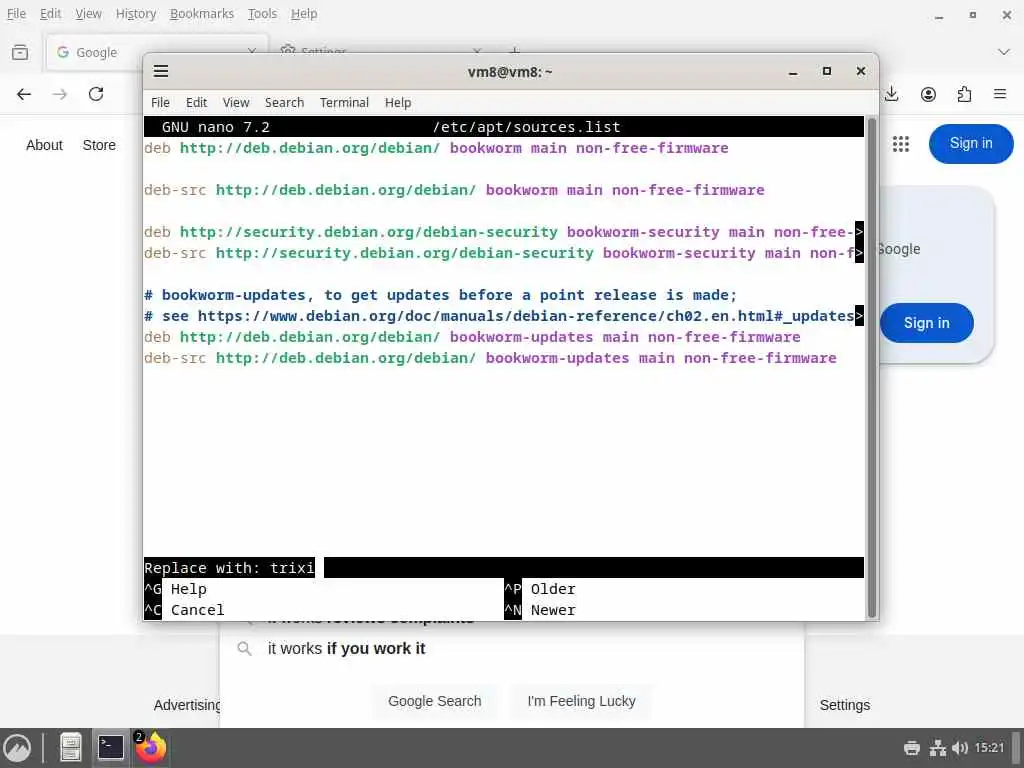Expand the list all tabs chevron
Viewport: 1024px width, 768px height.
tap(1004, 52)
